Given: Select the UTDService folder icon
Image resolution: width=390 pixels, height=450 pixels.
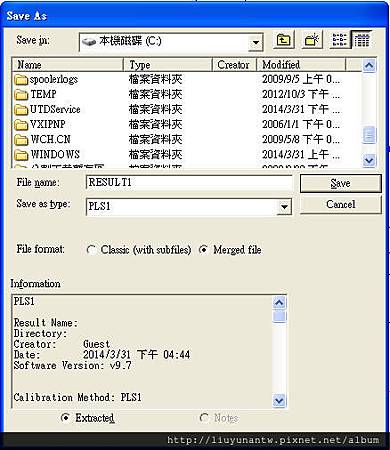Looking at the screenshot, I should coord(21,110).
